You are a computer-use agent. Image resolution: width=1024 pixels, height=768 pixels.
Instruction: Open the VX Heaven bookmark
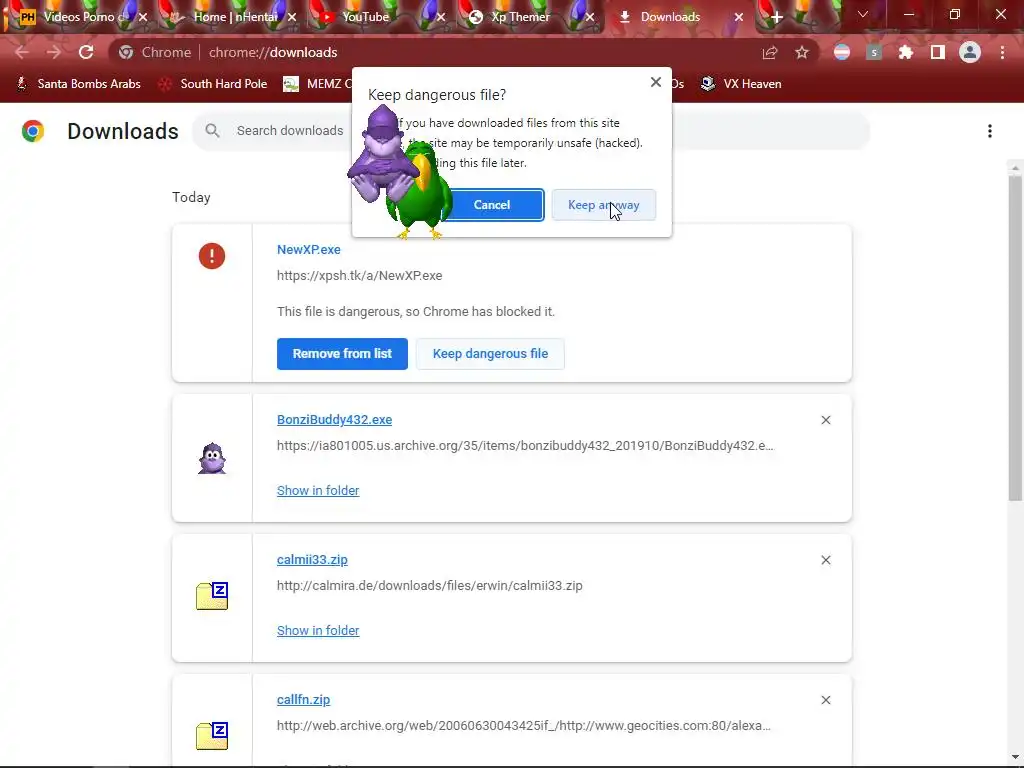[741, 84]
